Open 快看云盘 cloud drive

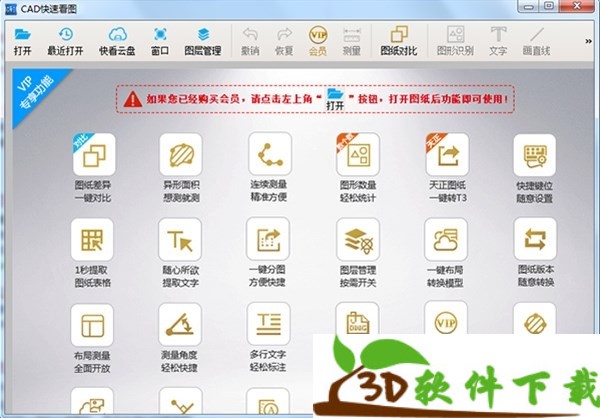(x=117, y=41)
